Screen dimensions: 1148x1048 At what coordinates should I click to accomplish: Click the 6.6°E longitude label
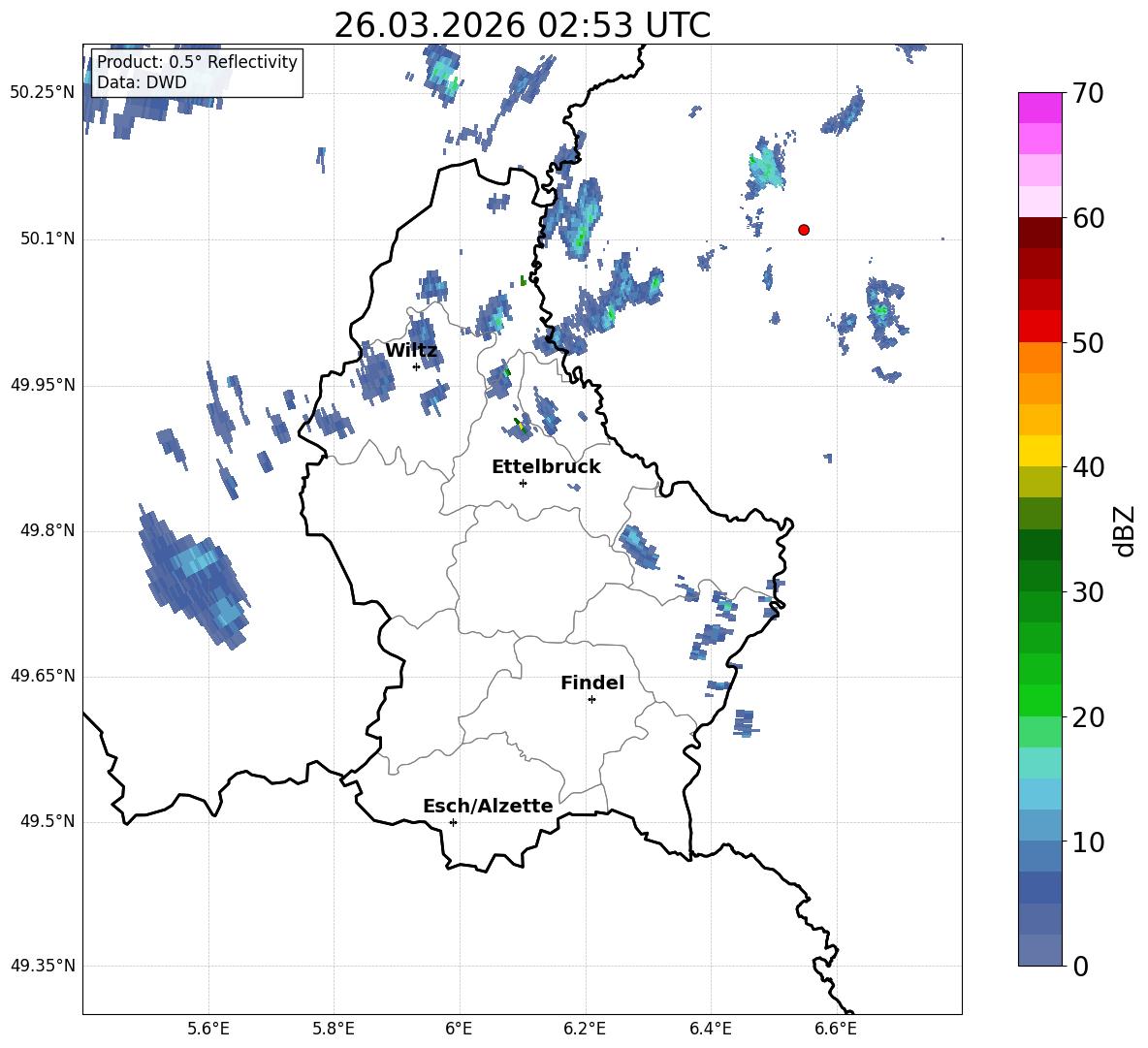click(x=836, y=1029)
